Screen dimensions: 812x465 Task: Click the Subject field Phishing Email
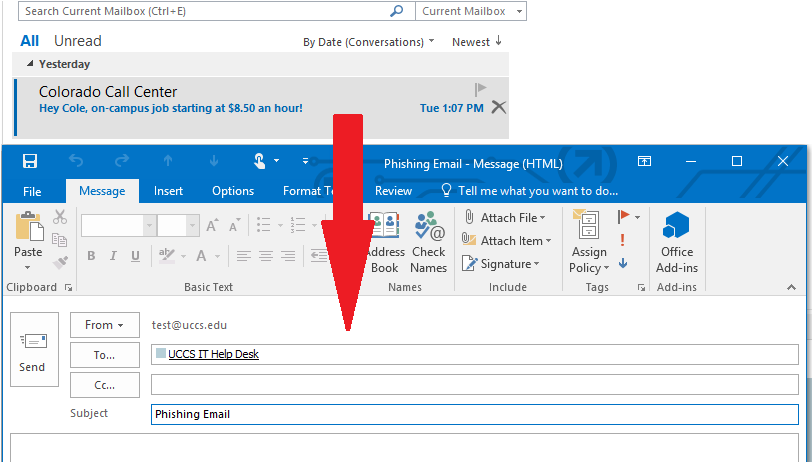tap(475, 414)
